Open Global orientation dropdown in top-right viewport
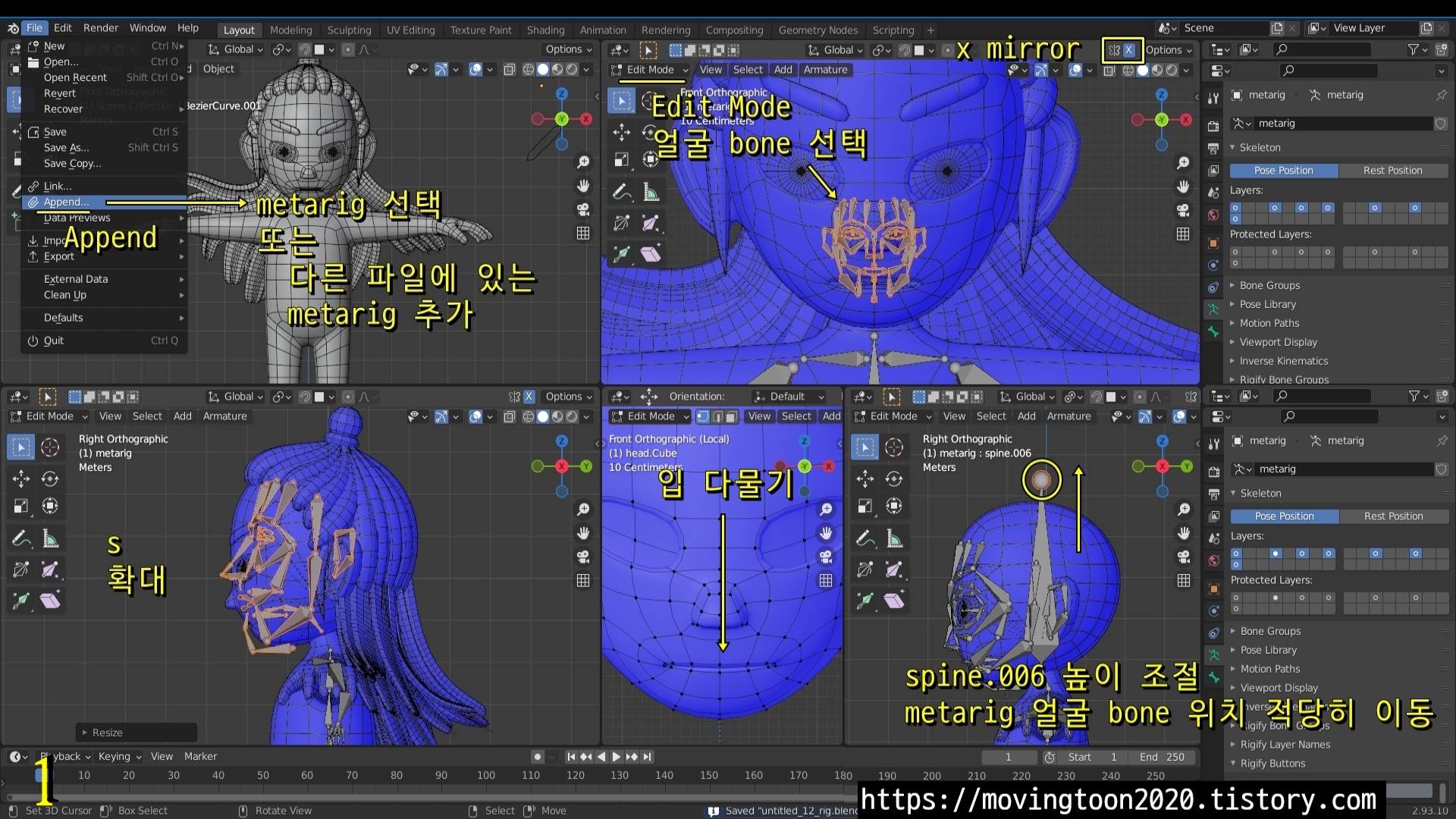The image size is (1456, 819). coord(836,50)
